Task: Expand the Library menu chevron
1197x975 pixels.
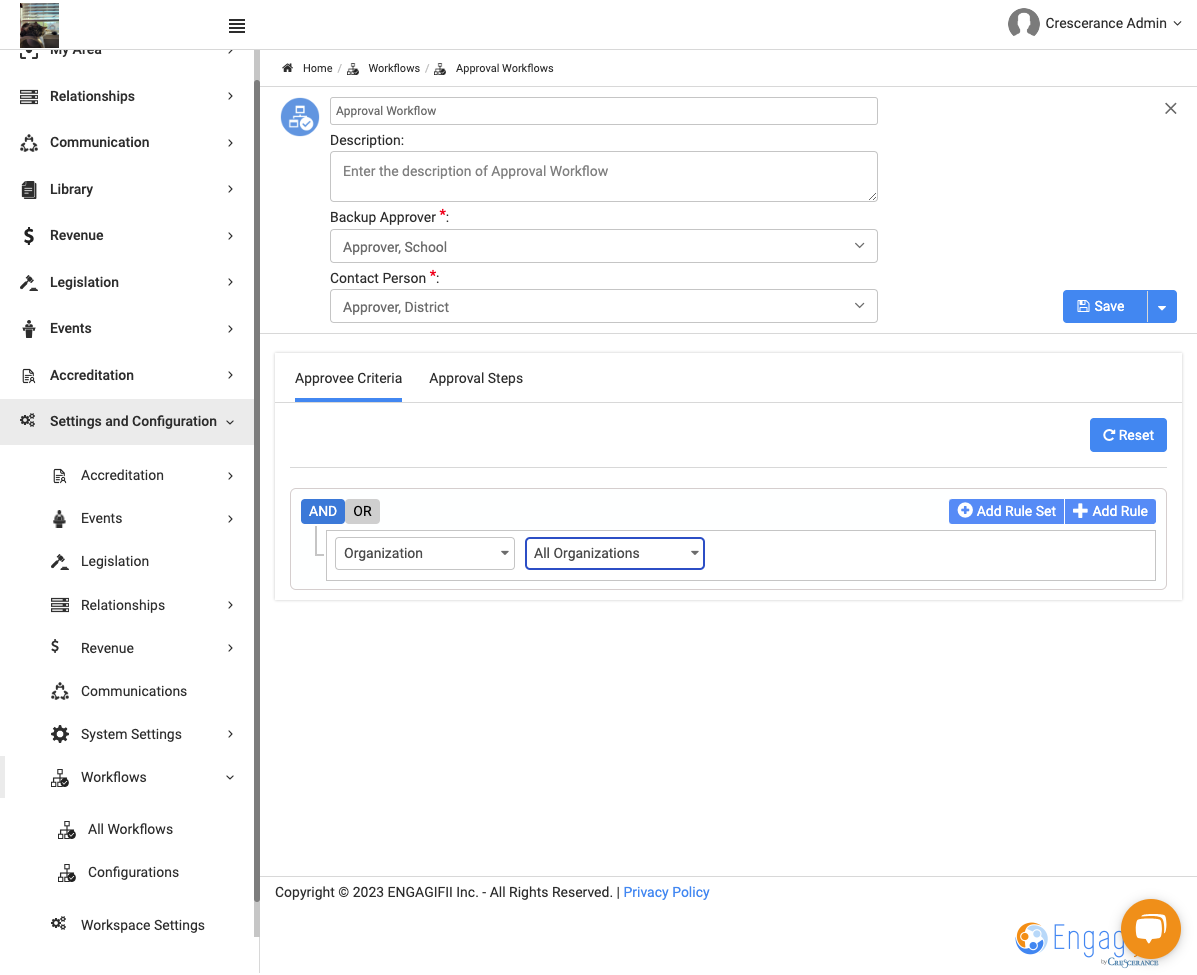Action: click(x=230, y=189)
